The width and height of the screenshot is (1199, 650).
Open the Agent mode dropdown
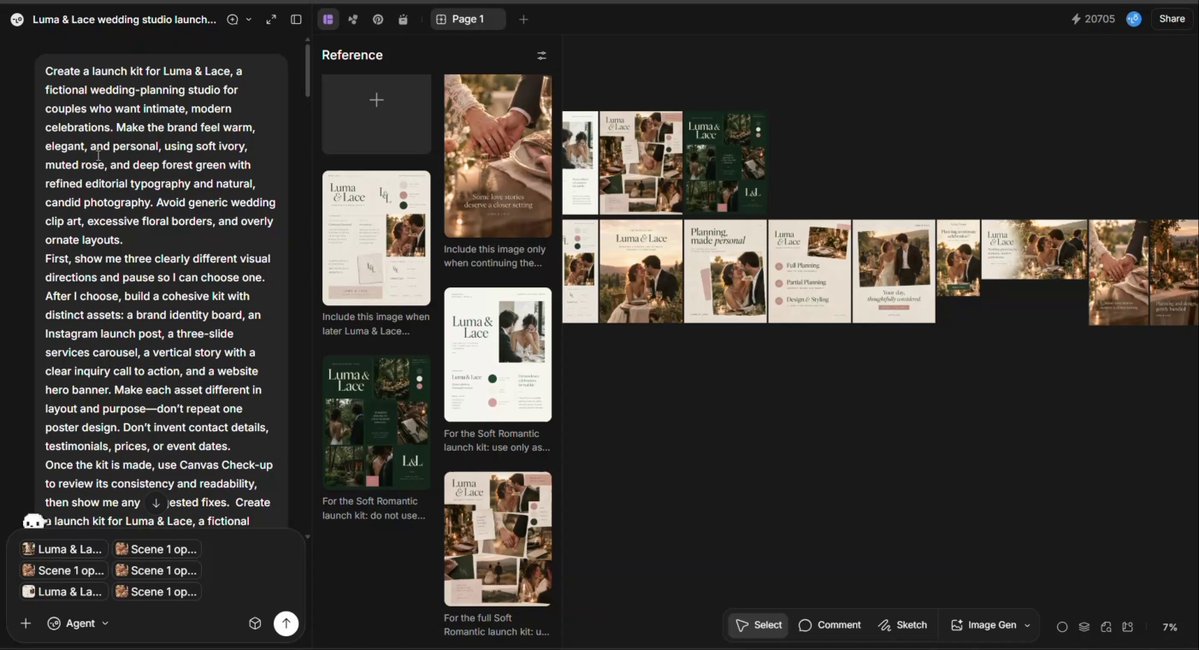coord(78,623)
